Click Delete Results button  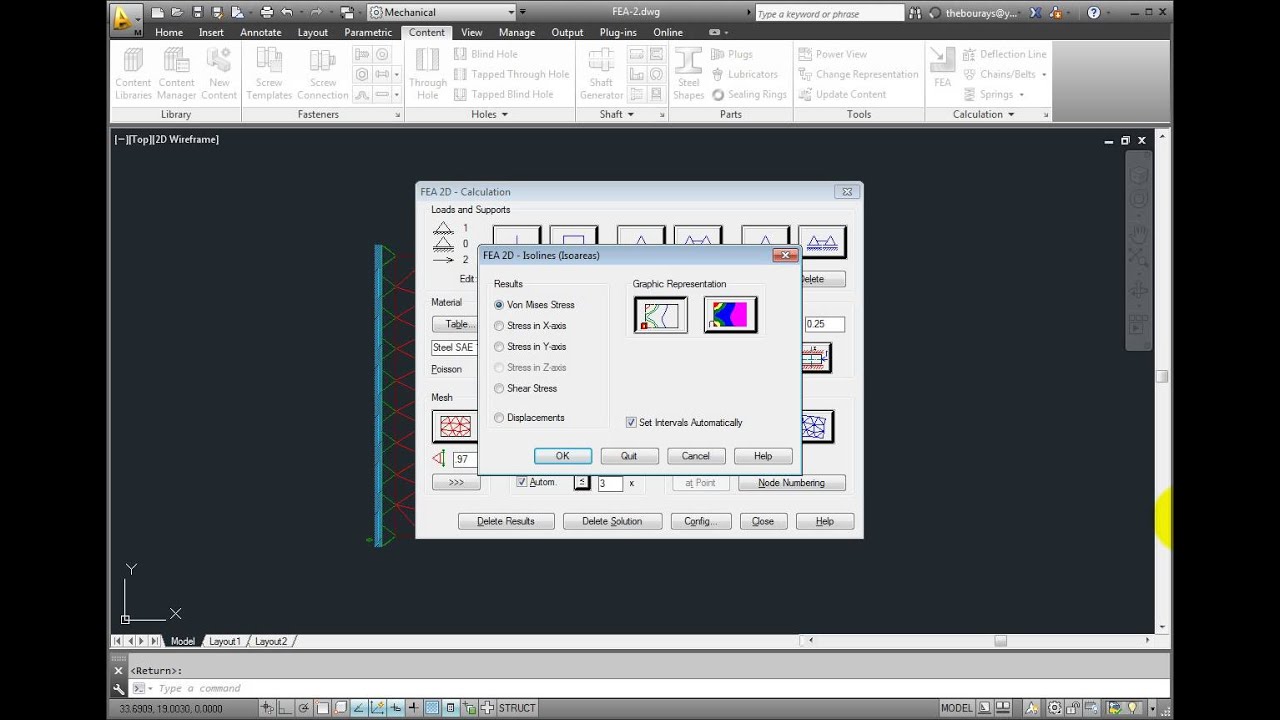[x=506, y=521]
